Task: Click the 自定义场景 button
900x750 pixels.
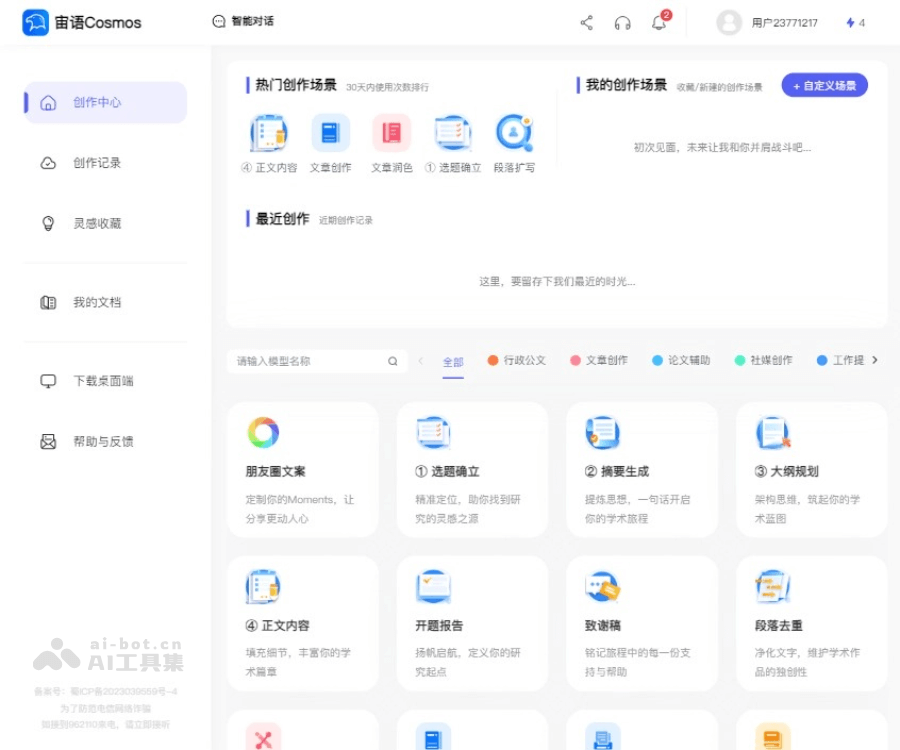Action: click(x=824, y=85)
